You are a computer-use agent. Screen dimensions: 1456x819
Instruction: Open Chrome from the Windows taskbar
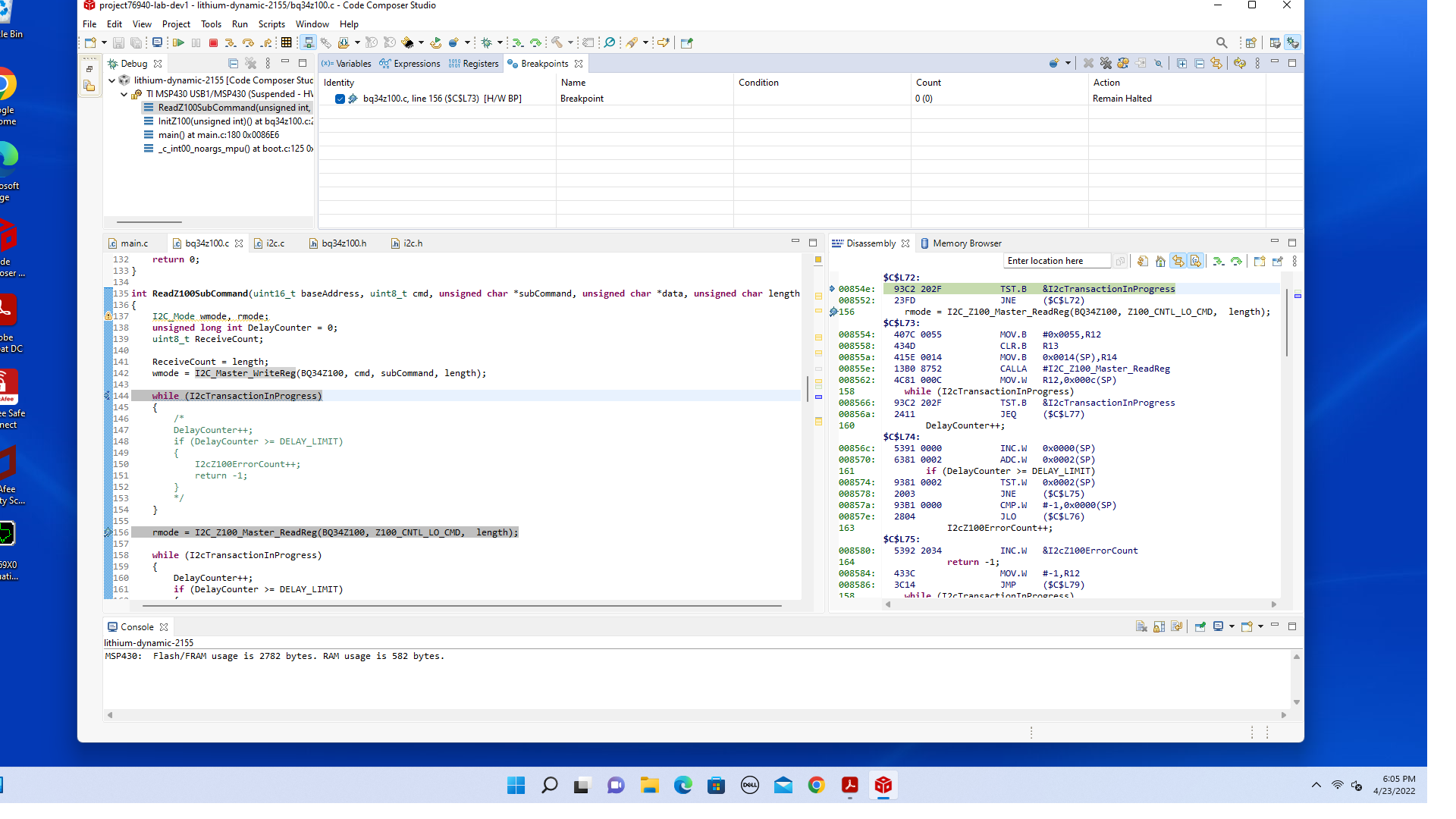[816, 786]
